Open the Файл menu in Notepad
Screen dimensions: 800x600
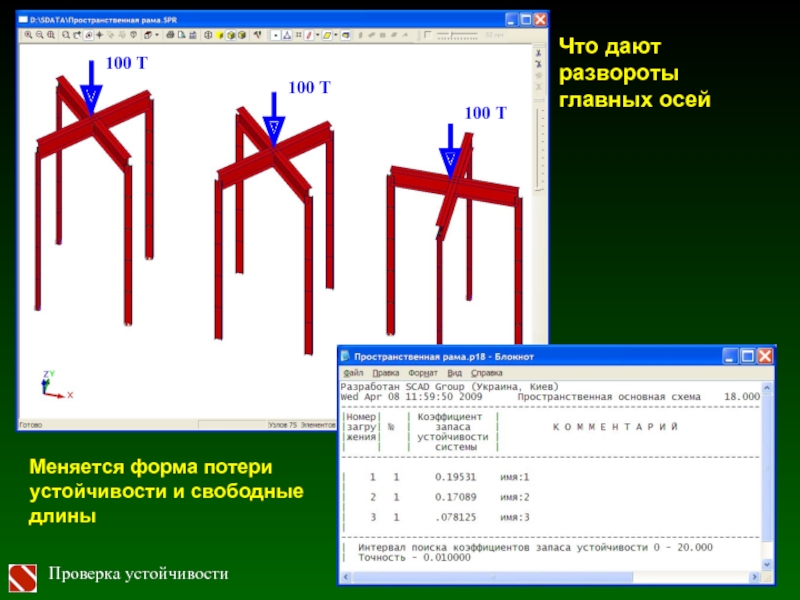point(353,373)
